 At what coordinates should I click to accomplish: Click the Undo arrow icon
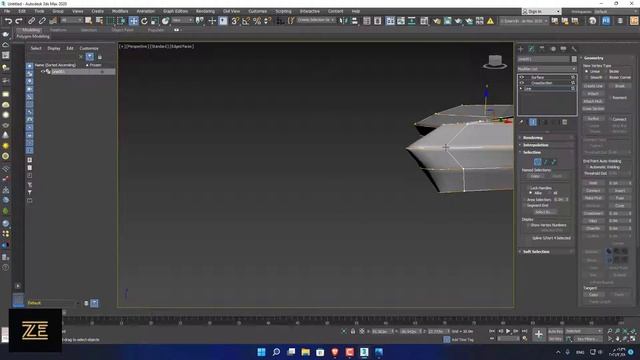pyautogui.click(x=8, y=20)
